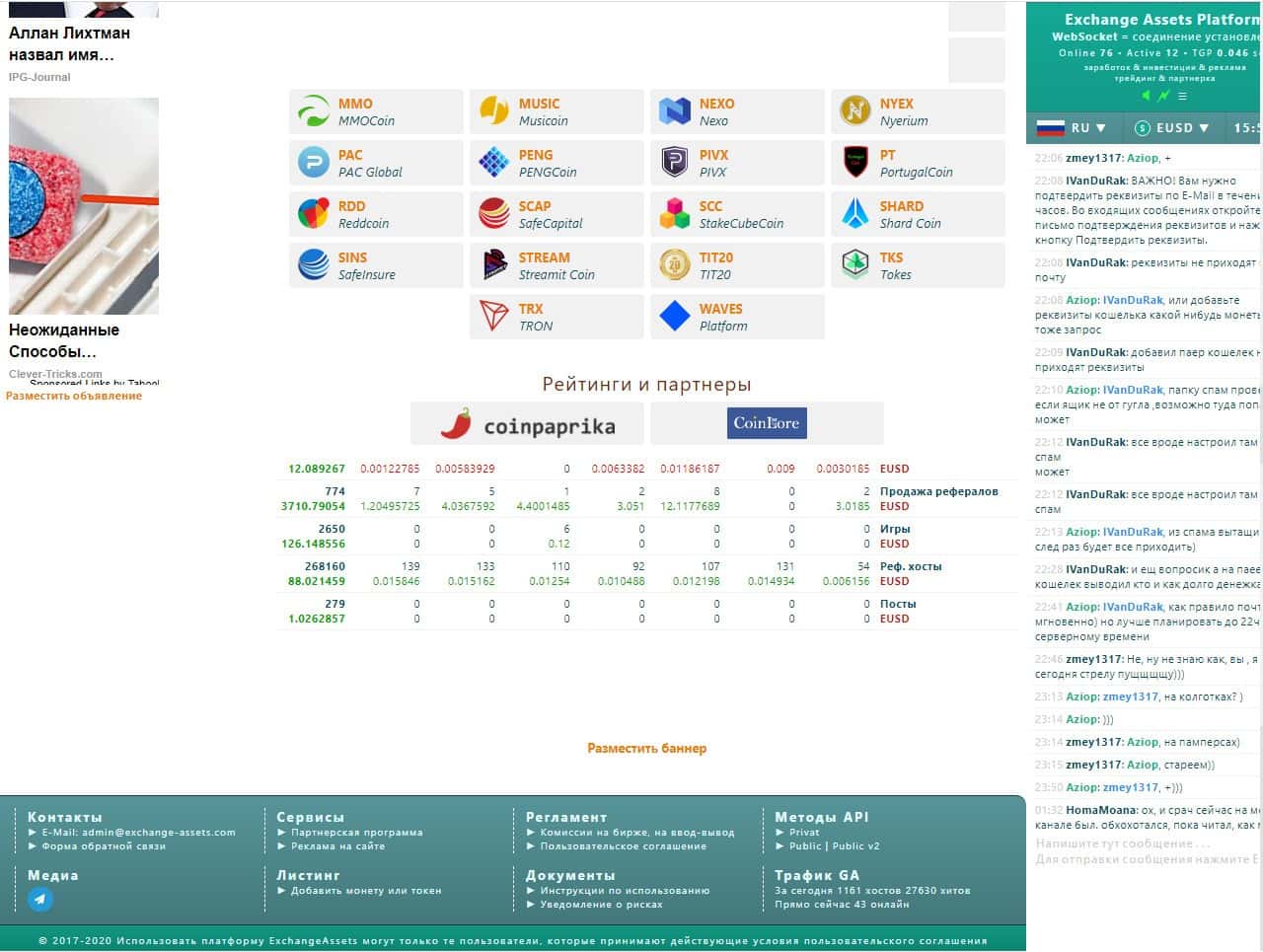Click the Clever-Tricks.com ad source

(x=55, y=374)
